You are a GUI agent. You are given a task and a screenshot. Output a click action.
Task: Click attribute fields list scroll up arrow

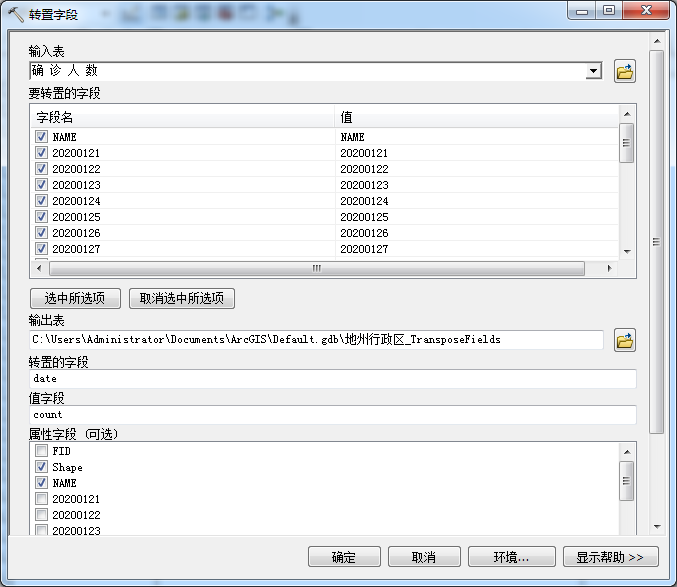[x=627, y=452]
